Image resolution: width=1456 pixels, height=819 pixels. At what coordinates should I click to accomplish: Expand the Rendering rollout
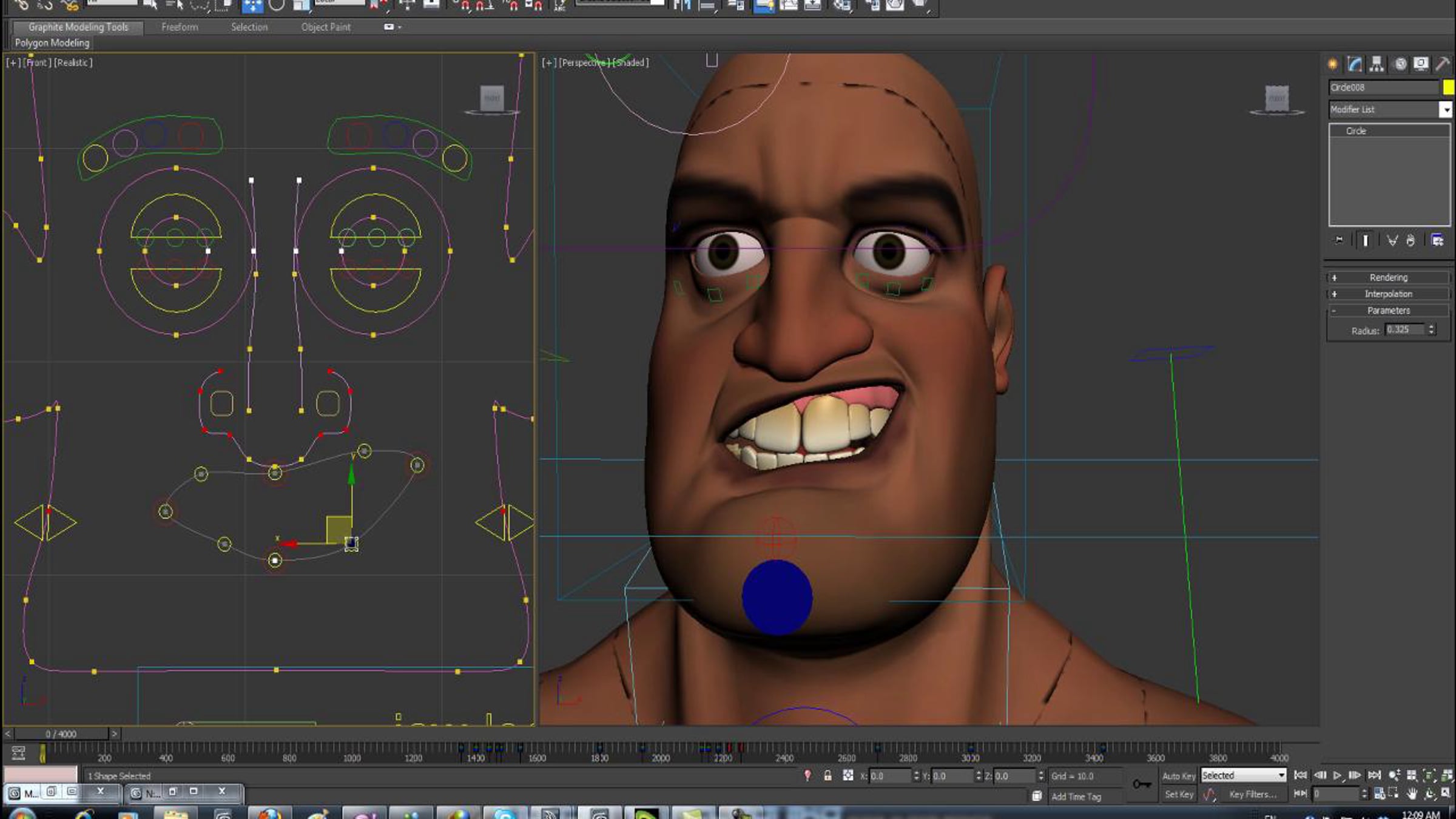tap(1388, 277)
